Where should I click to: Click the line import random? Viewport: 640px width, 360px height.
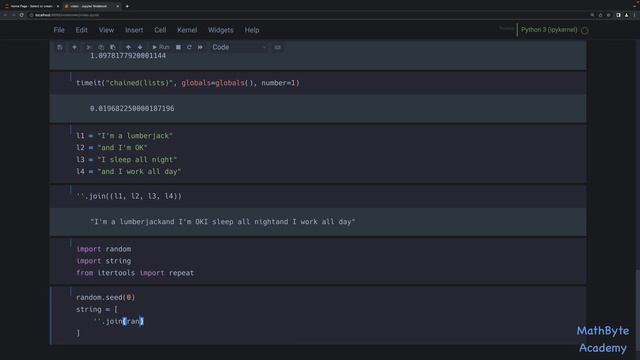pos(104,249)
